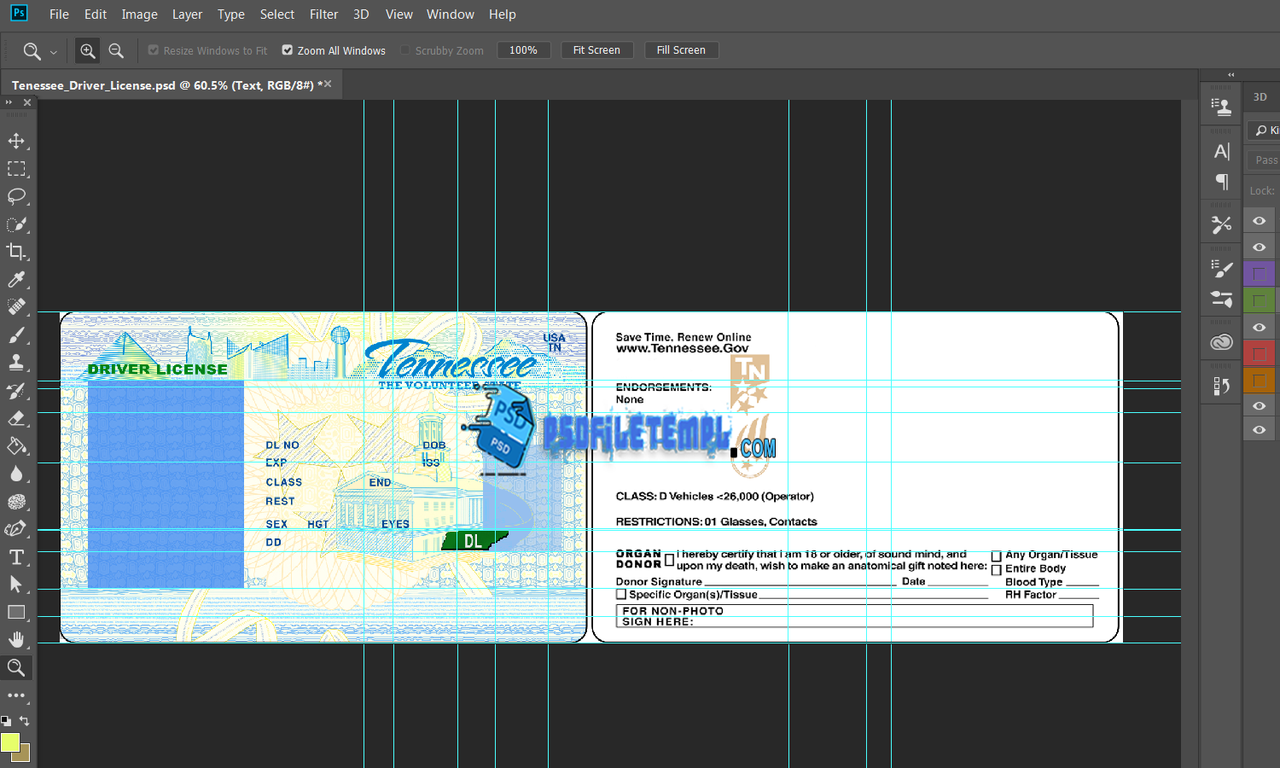Viewport: 1280px width, 768px height.
Task: Open the File menu
Action: coord(59,14)
